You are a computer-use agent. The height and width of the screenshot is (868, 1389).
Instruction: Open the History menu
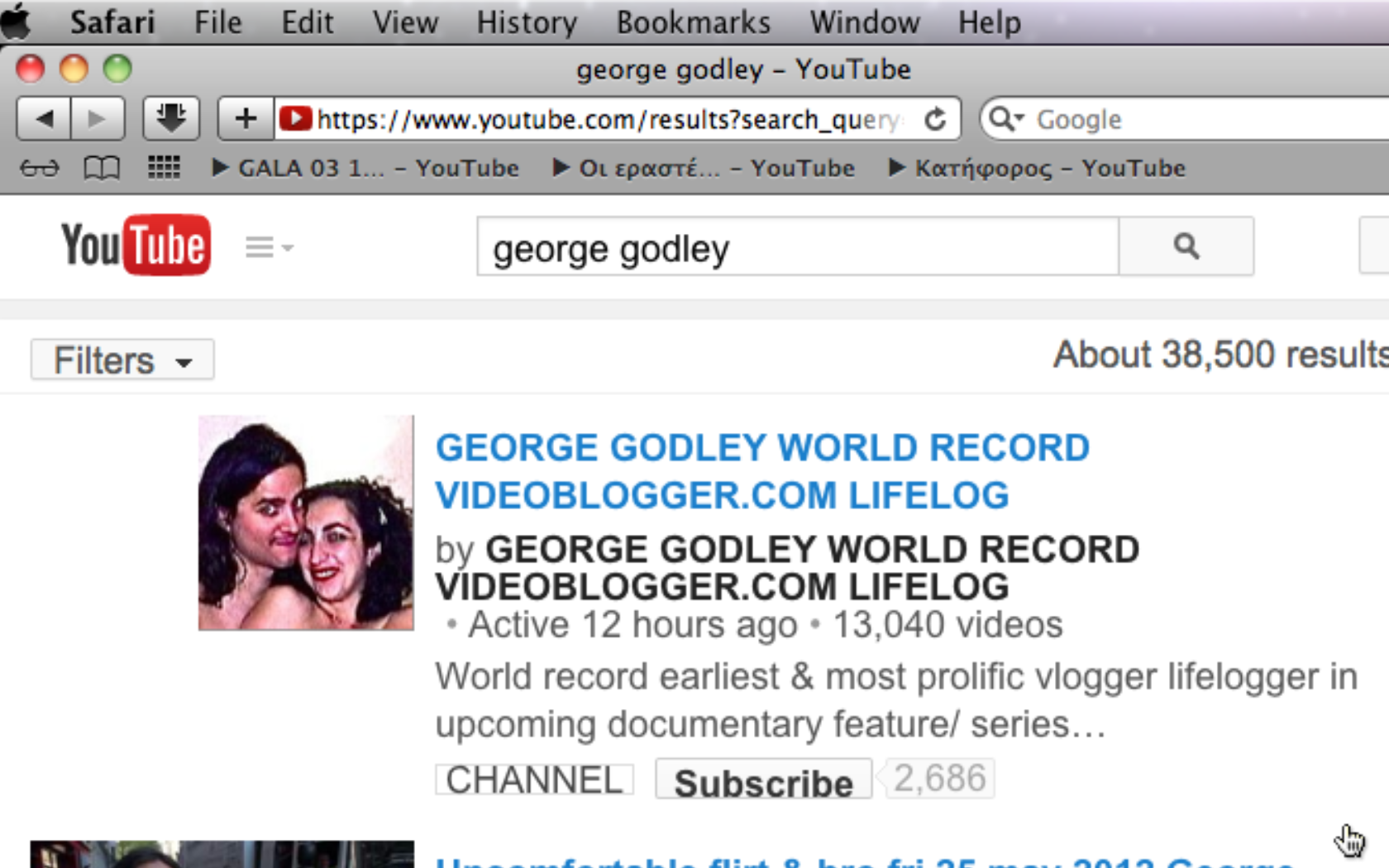[527, 22]
